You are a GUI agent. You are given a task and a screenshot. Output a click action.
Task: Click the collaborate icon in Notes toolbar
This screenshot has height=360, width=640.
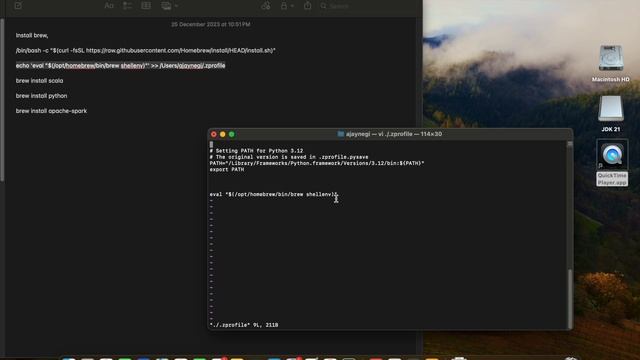point(266,6)
